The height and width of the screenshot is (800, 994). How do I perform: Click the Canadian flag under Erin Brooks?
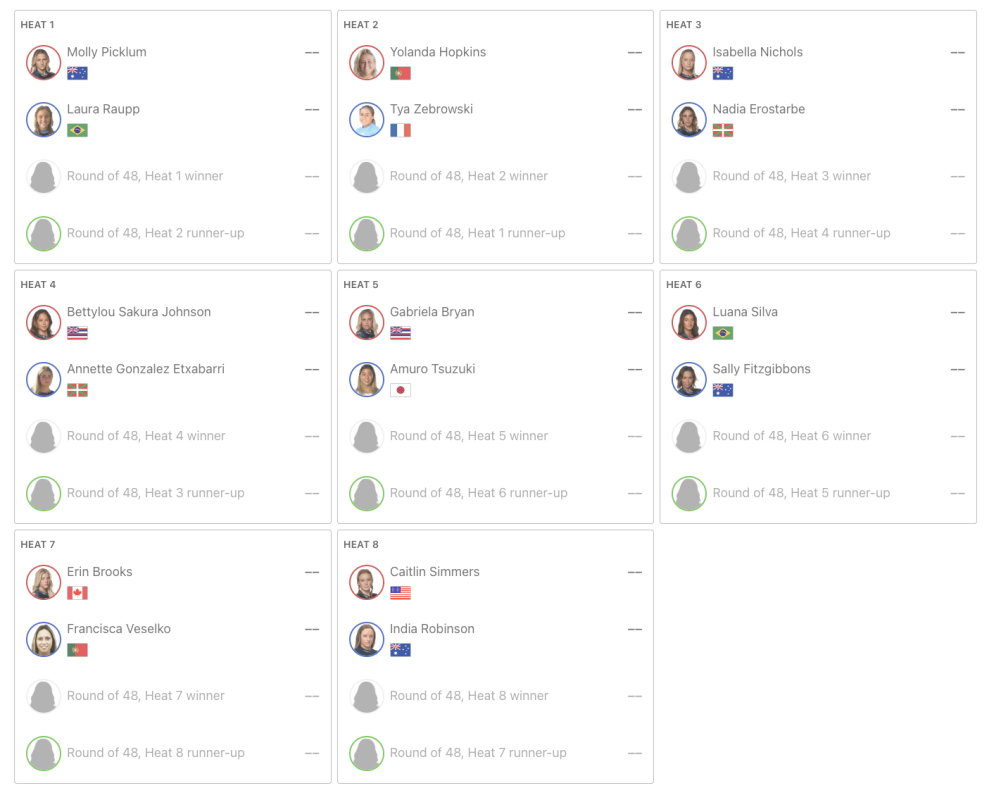[x=77, y=593]
